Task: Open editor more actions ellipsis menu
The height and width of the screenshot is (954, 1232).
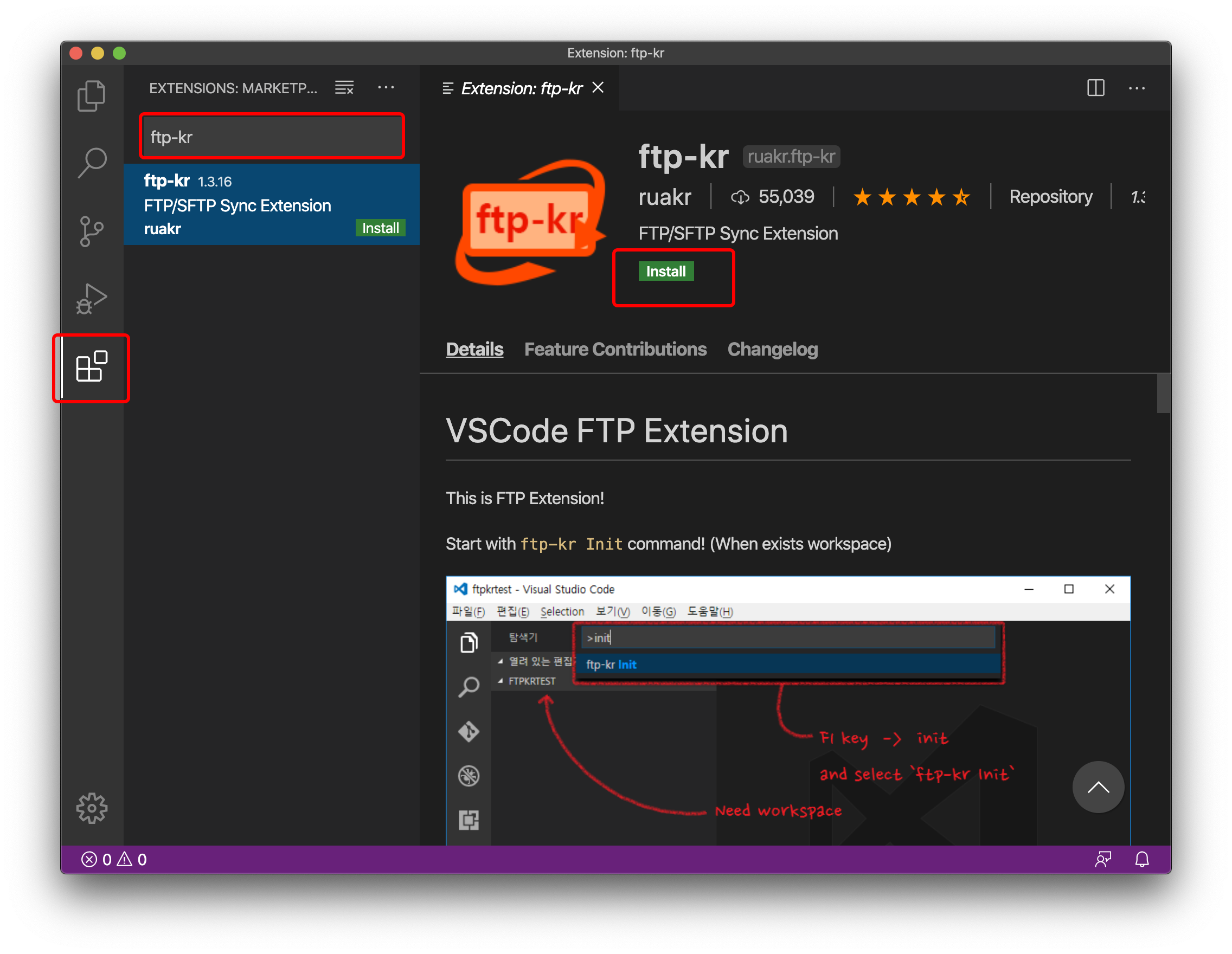Action: [1137, 88]
